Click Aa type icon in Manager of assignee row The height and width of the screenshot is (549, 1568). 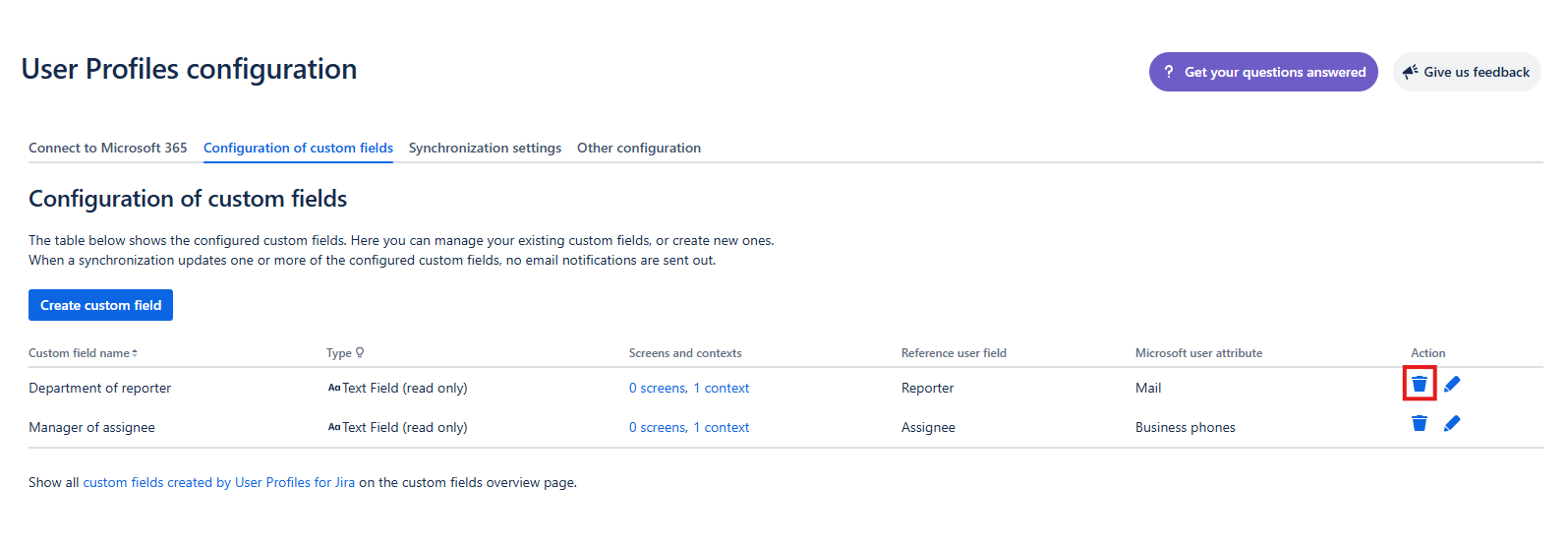(x=334, y=427)
